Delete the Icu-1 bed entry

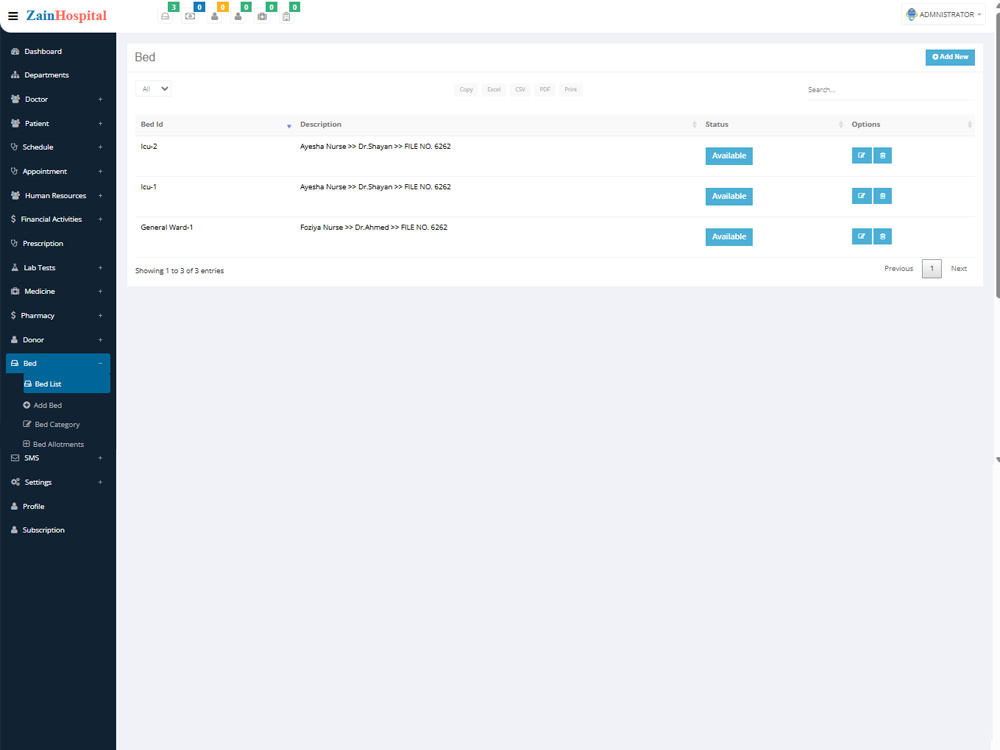883,196
